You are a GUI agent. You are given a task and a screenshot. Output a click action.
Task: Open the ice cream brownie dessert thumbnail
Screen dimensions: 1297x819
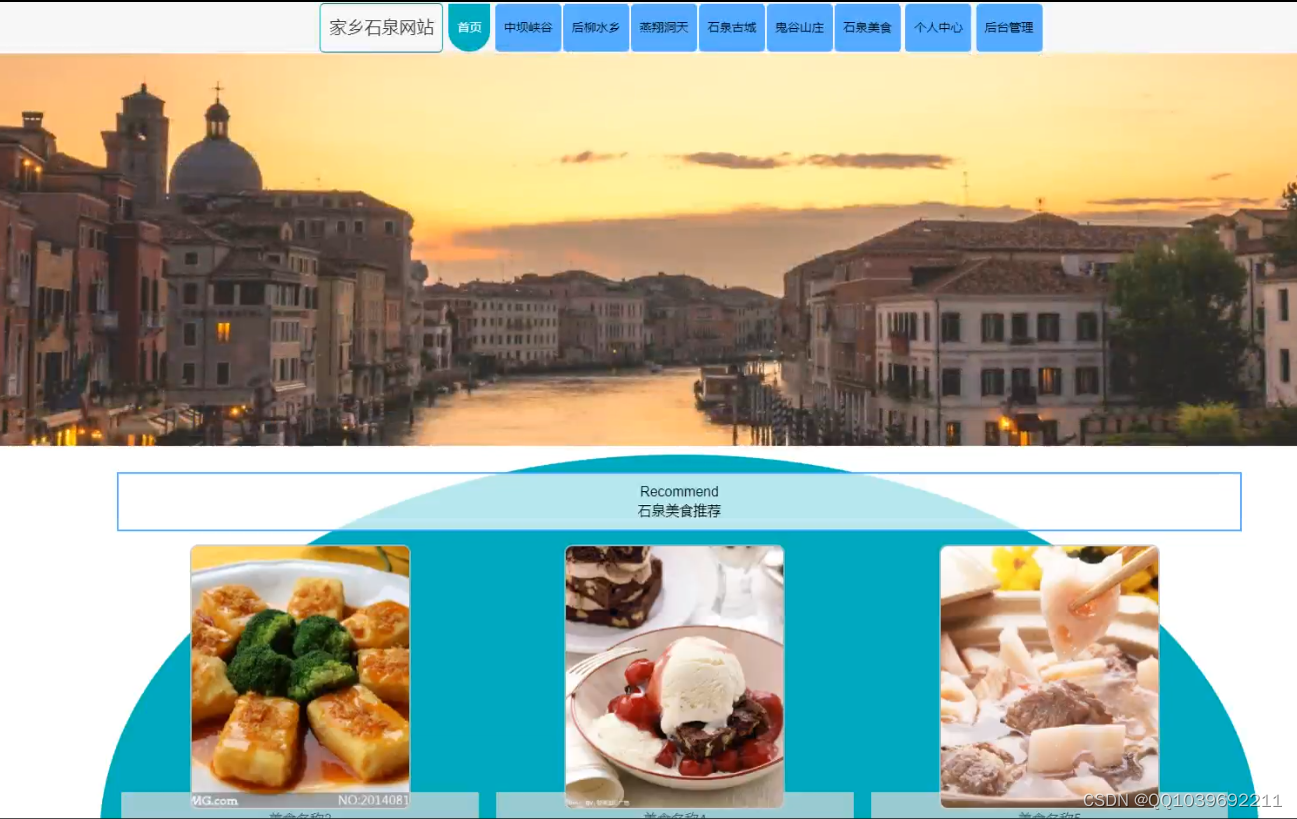click(x=675, y=676)
